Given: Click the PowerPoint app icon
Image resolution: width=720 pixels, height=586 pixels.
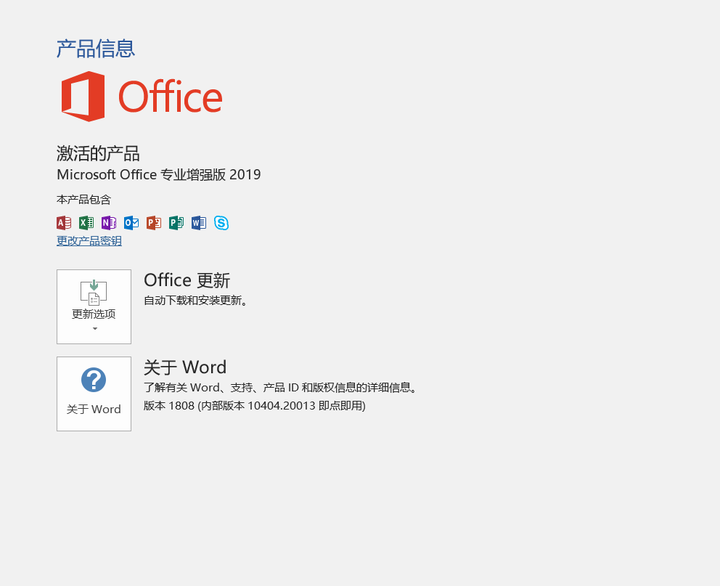Looking at the screenshot, I should [x=154, y=223].
